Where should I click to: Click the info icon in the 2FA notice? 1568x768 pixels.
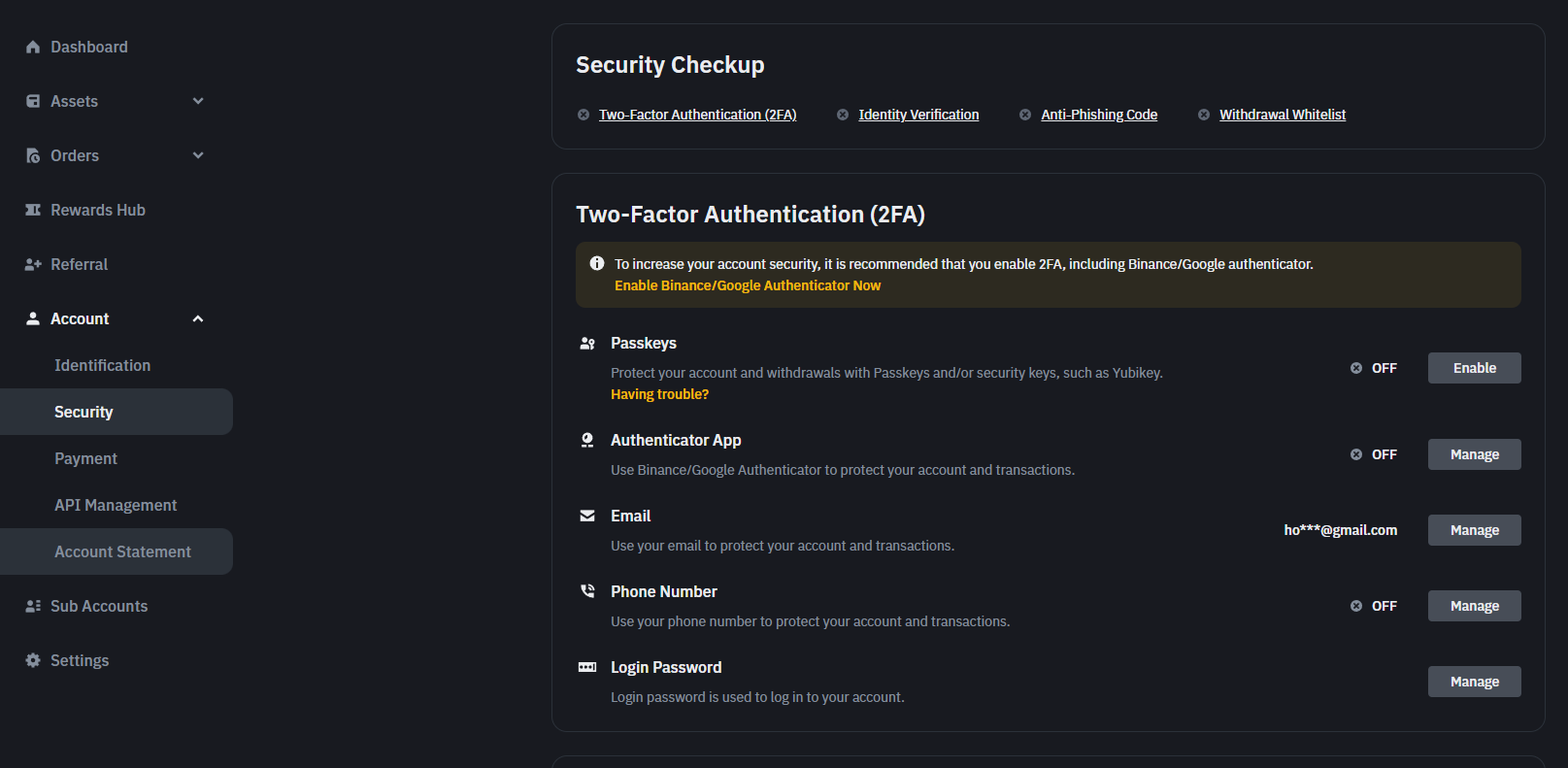[x=597, y=263]
